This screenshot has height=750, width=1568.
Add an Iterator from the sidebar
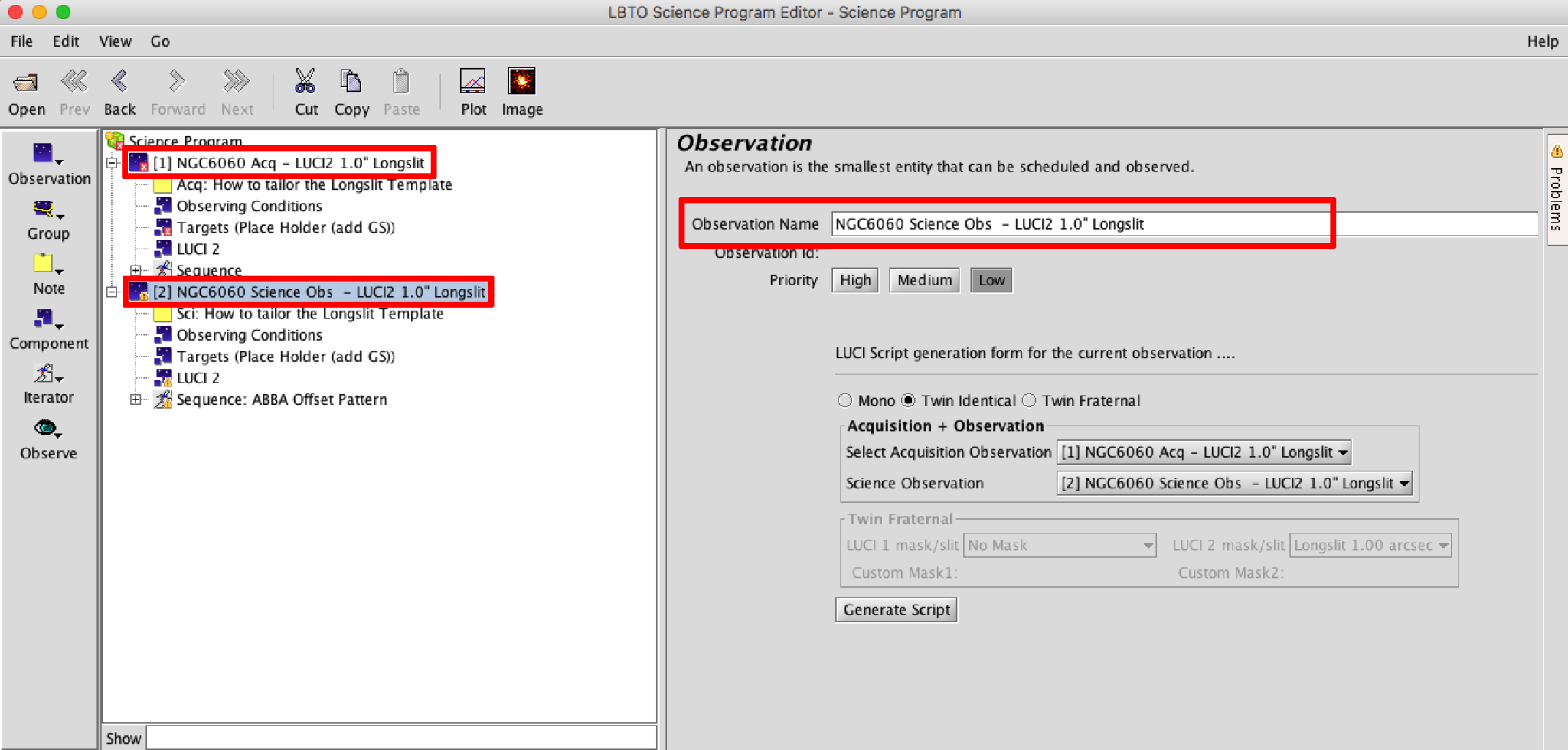coord(48,384)
